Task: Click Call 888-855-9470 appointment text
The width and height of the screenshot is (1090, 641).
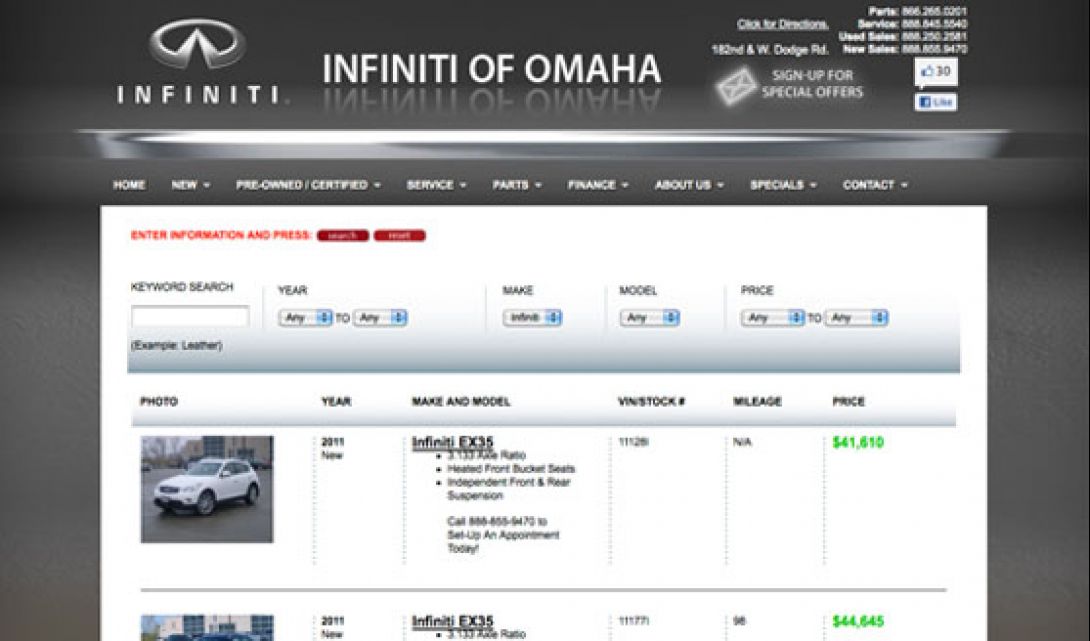Action: coord(503,535)
